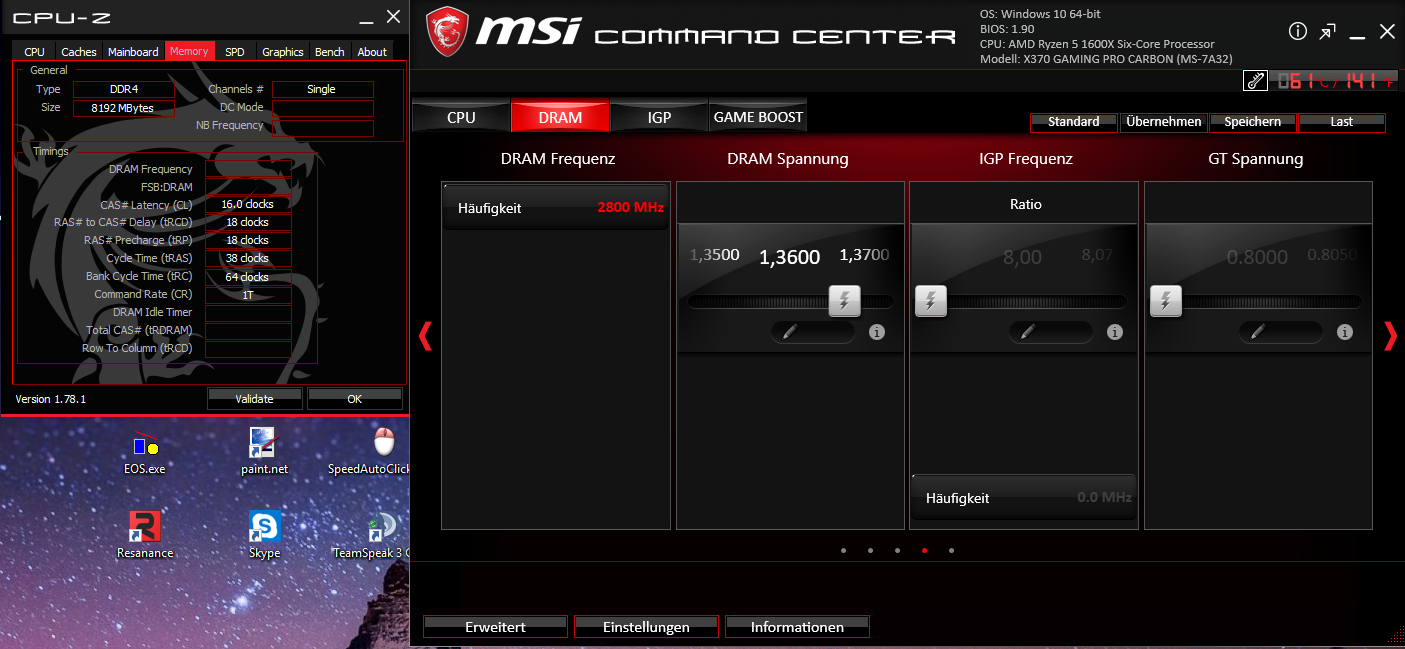Click the detach window arrow icon
Image resolution: width=1405 pixels, height=649 pixels.
(x=1327, y=31)
